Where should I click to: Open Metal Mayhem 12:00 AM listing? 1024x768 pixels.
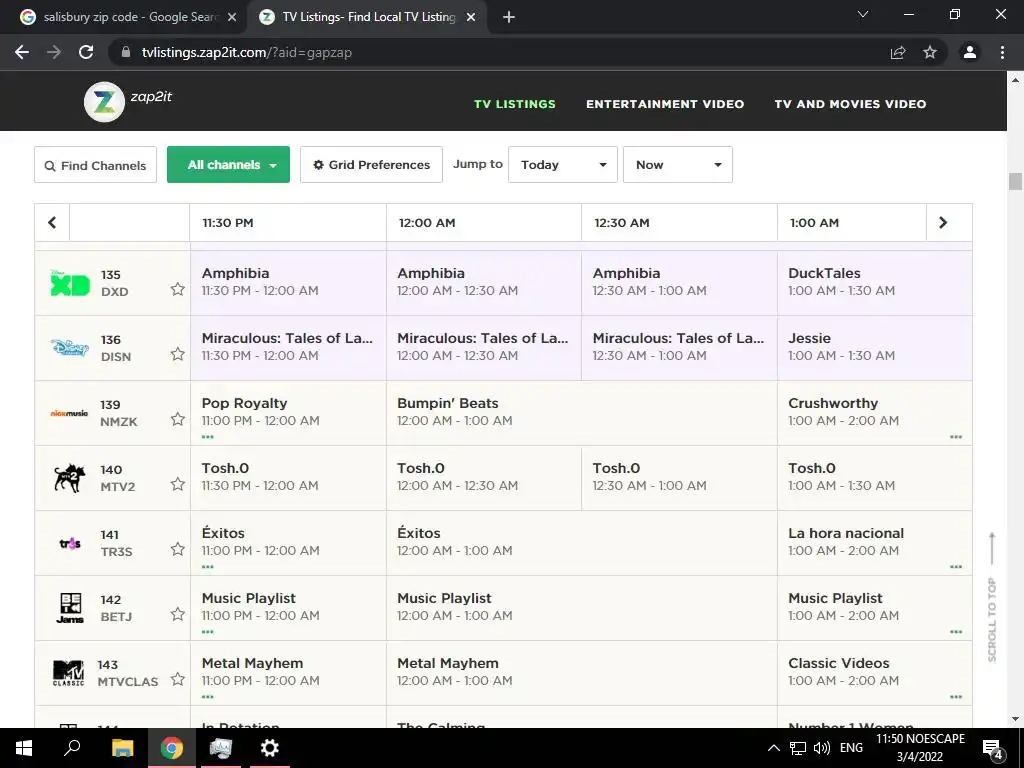pos(581,673)
